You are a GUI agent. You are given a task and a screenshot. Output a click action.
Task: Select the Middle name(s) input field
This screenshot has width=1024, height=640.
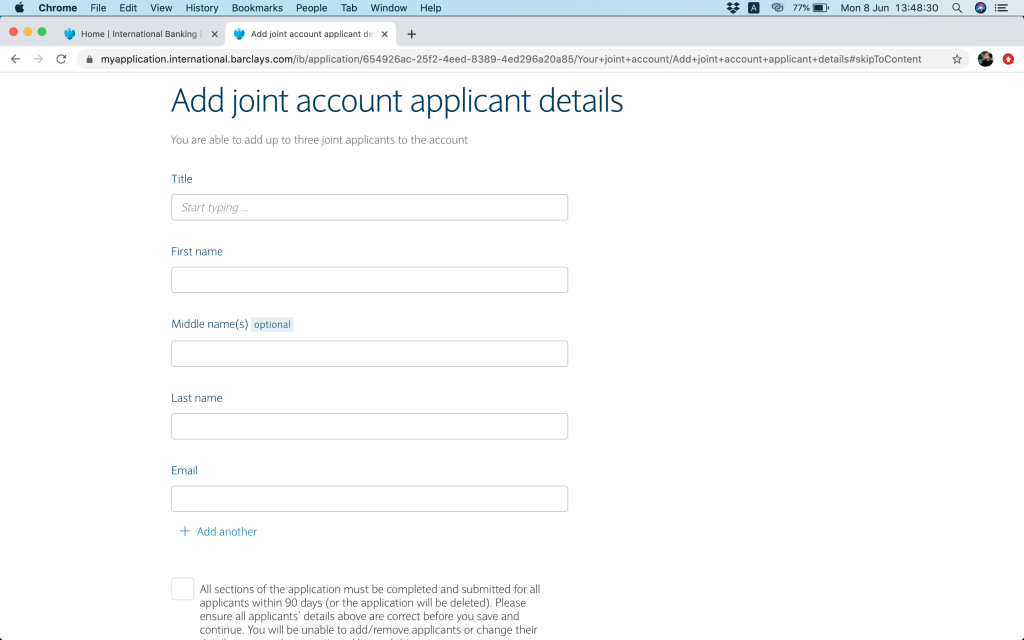369,354
